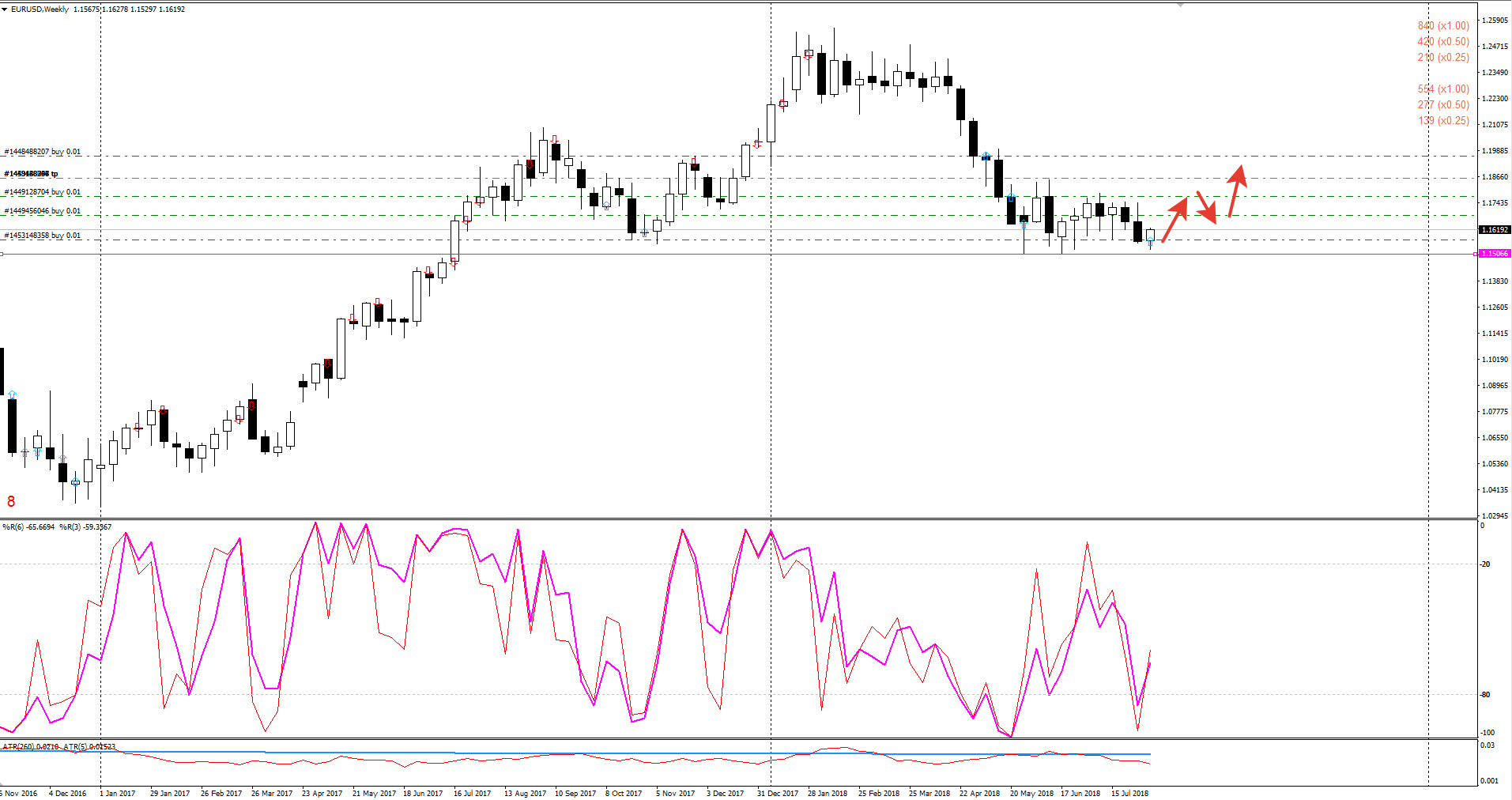This screenshot has width=1512, height=800.
Task: Click the 1.04135 level on the price scale
Action: (x=1495, y=490)
